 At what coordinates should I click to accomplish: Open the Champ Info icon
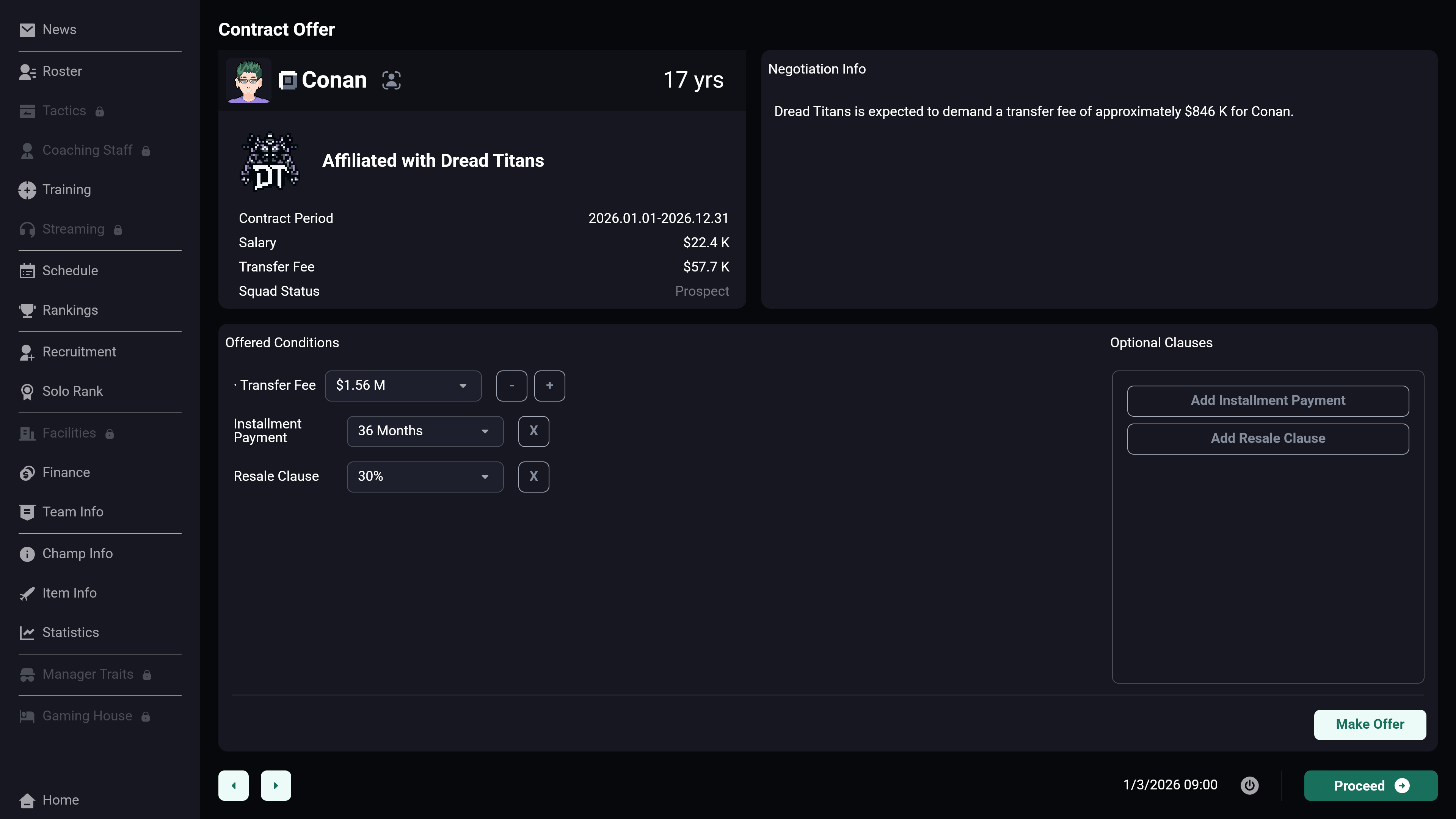[x=27, y=554]
